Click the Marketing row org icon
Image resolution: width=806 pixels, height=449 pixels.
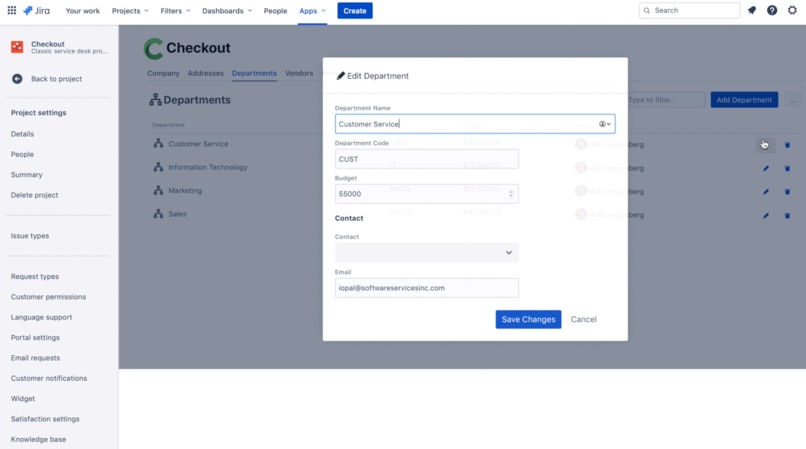[158, 190]
